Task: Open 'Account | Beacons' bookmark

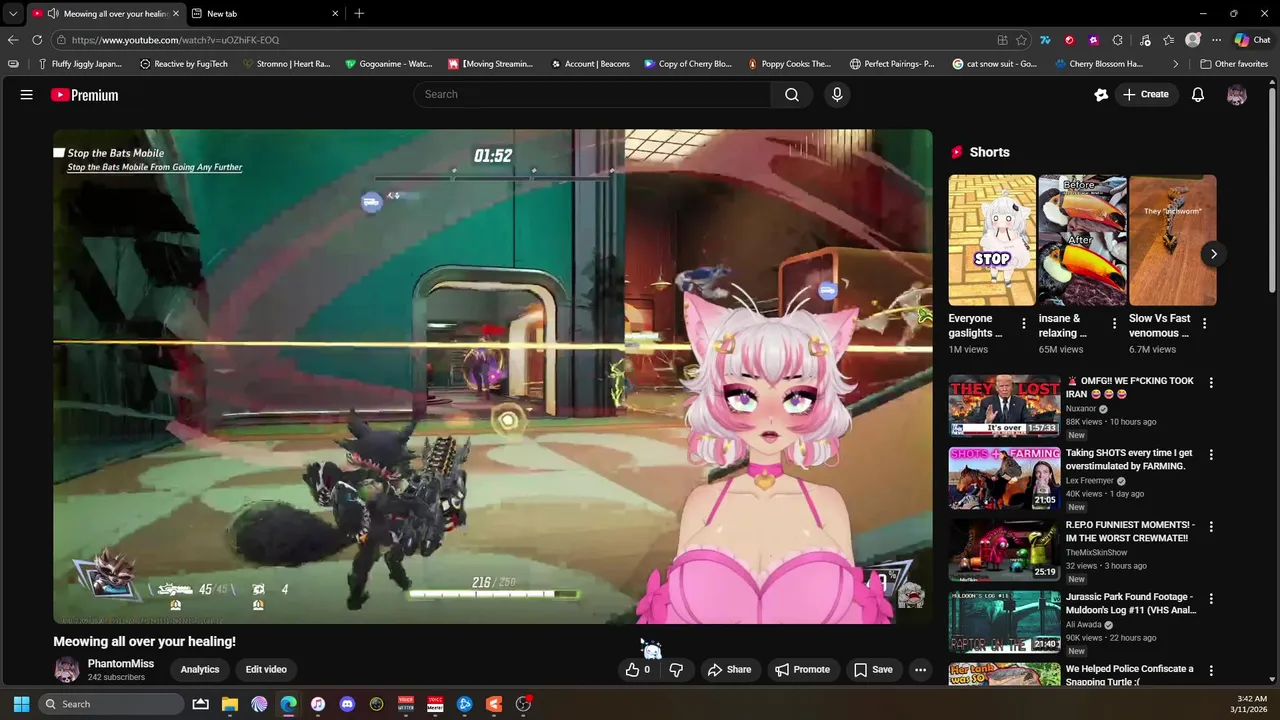Action: click(589, 64)
